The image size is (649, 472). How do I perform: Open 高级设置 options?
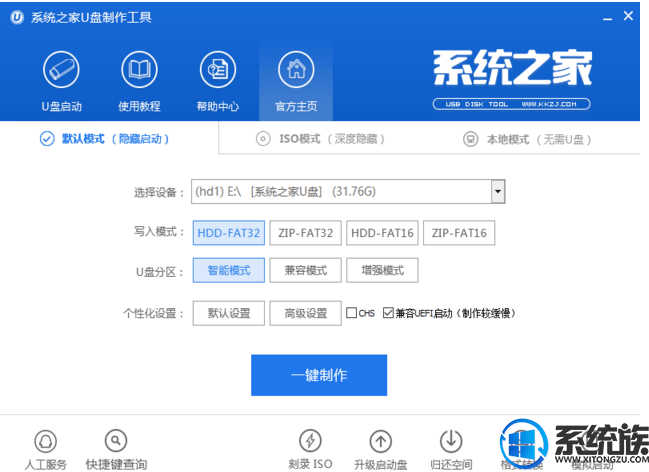[305, 313]
